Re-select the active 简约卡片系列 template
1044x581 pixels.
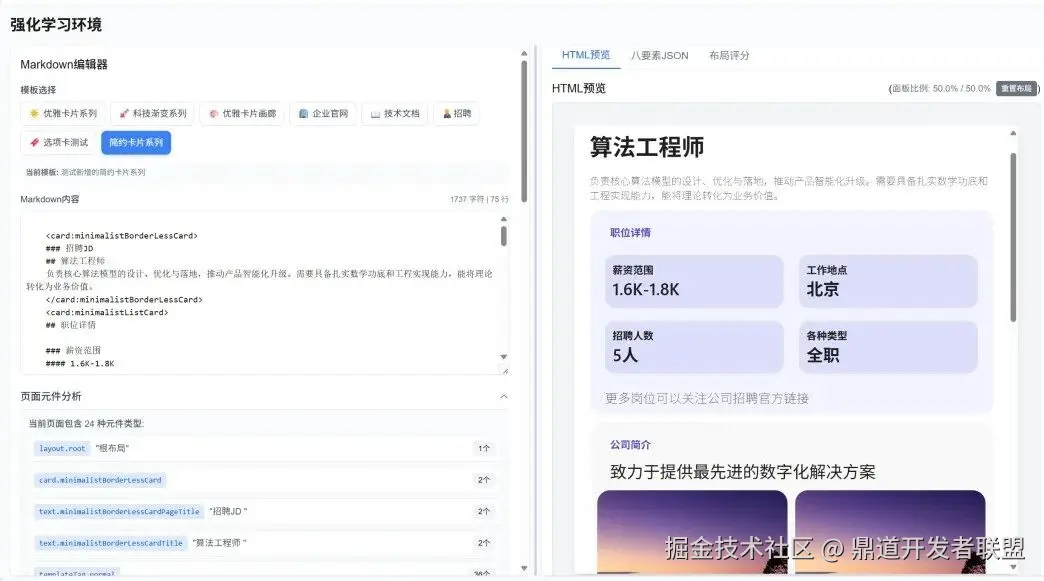(136, 143)
